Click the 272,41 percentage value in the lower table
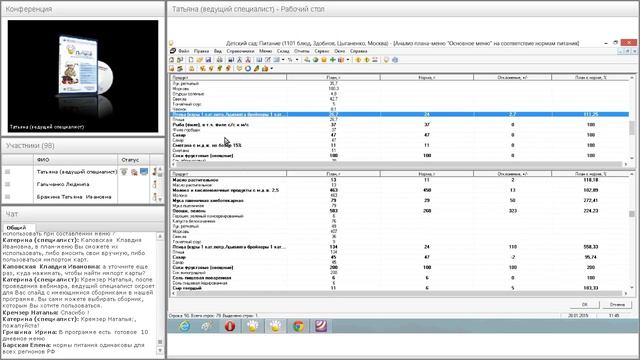This screenshot has height=360, width=640. pos(591,200)
